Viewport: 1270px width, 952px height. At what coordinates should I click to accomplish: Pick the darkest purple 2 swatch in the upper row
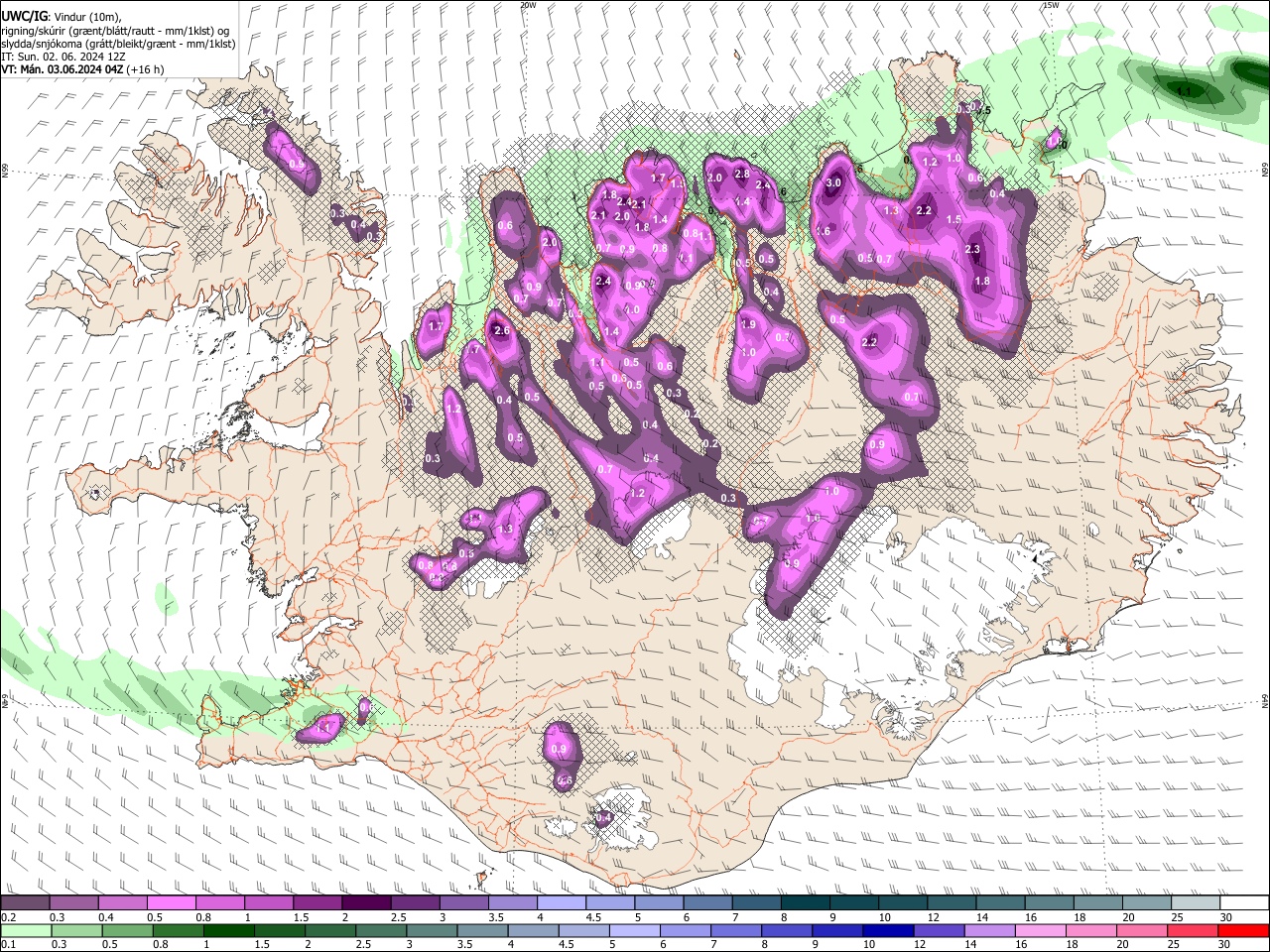(x=366, y=903)
